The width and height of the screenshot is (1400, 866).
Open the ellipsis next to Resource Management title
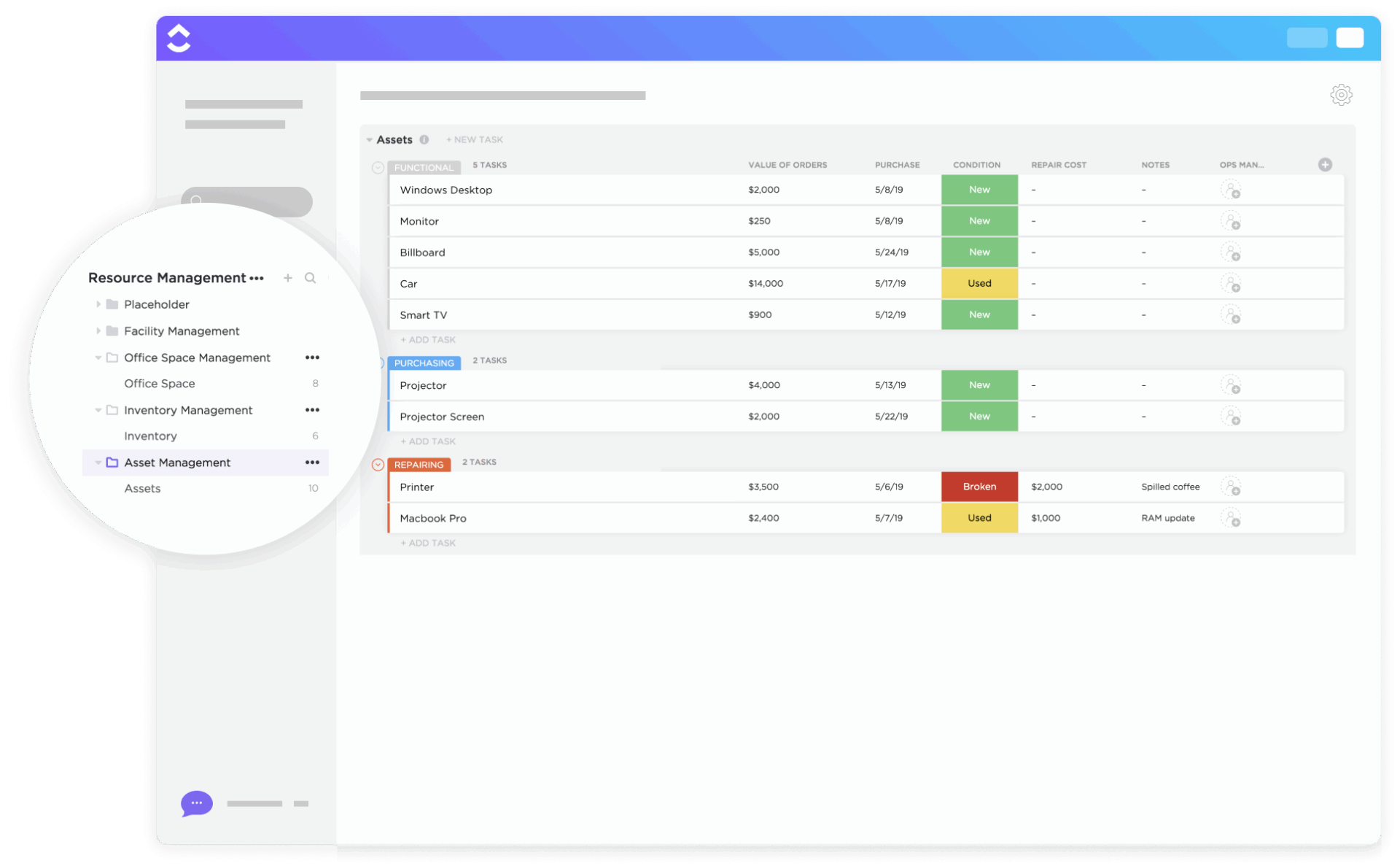pyautogui.click(x=258, y=278)
